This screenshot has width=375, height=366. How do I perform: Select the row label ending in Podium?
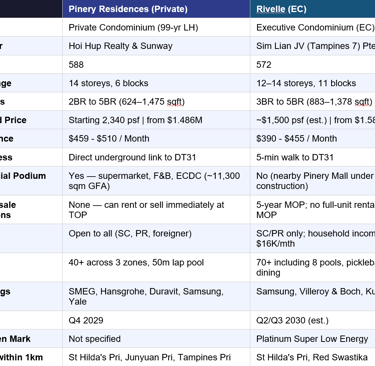[31, 181]
